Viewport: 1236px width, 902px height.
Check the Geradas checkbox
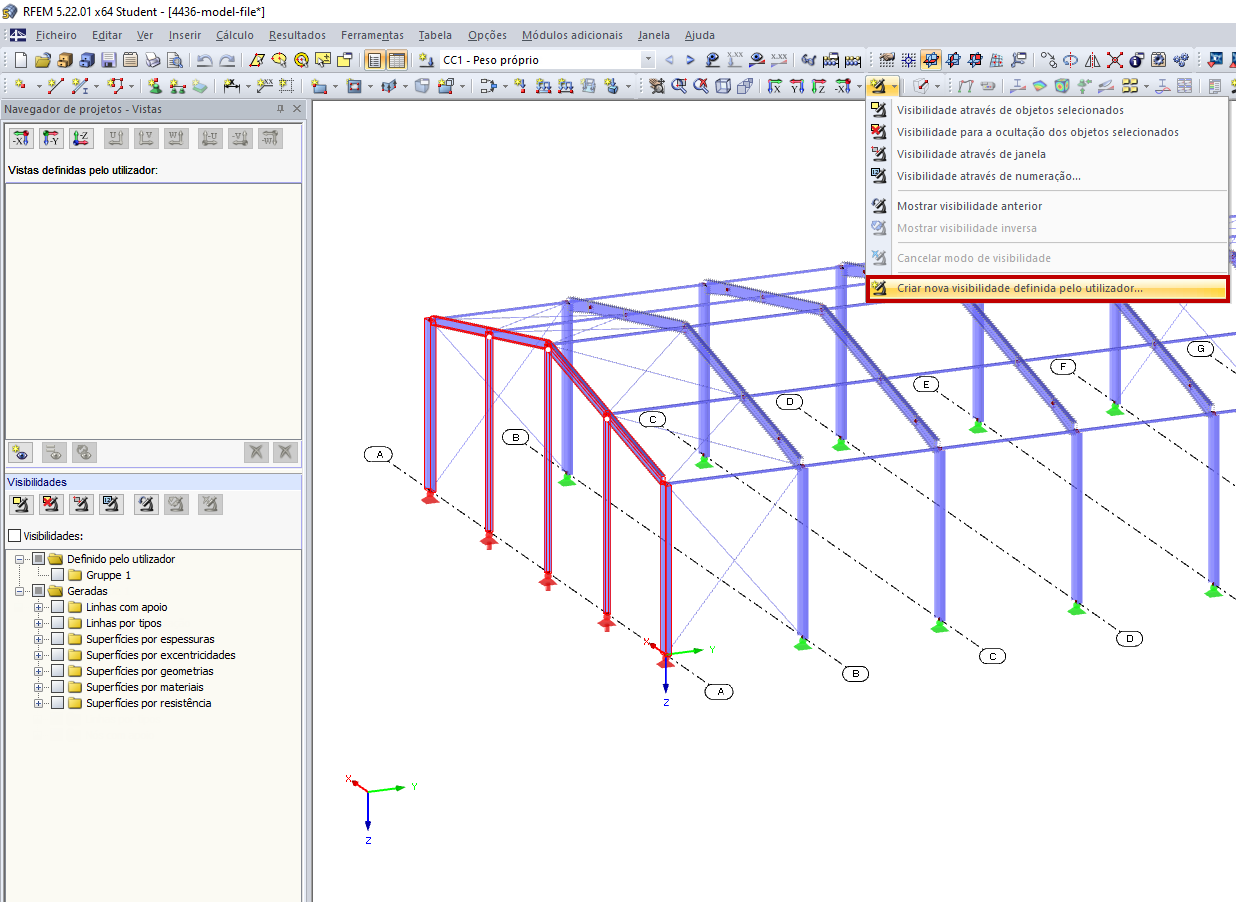[39, 591]
